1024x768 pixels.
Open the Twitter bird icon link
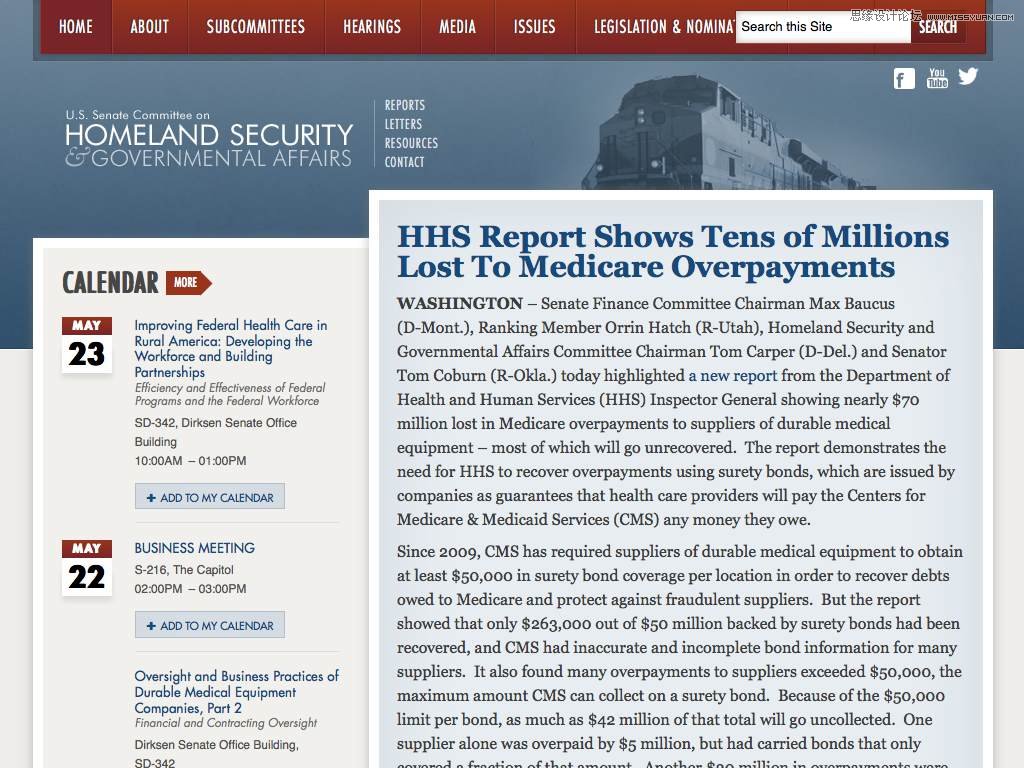[x=968, y=76]
